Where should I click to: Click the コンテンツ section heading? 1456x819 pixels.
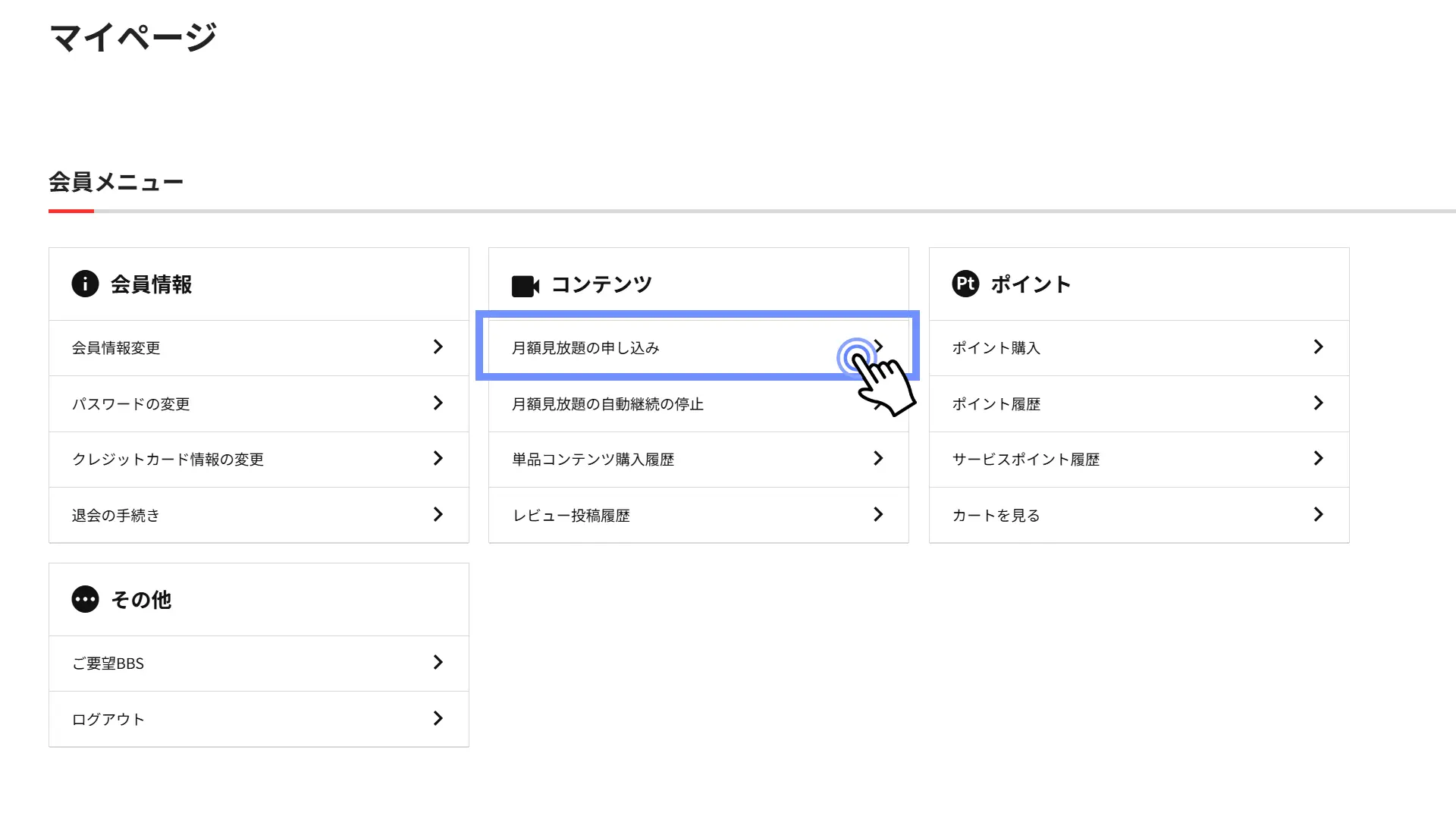click(601, 284)
